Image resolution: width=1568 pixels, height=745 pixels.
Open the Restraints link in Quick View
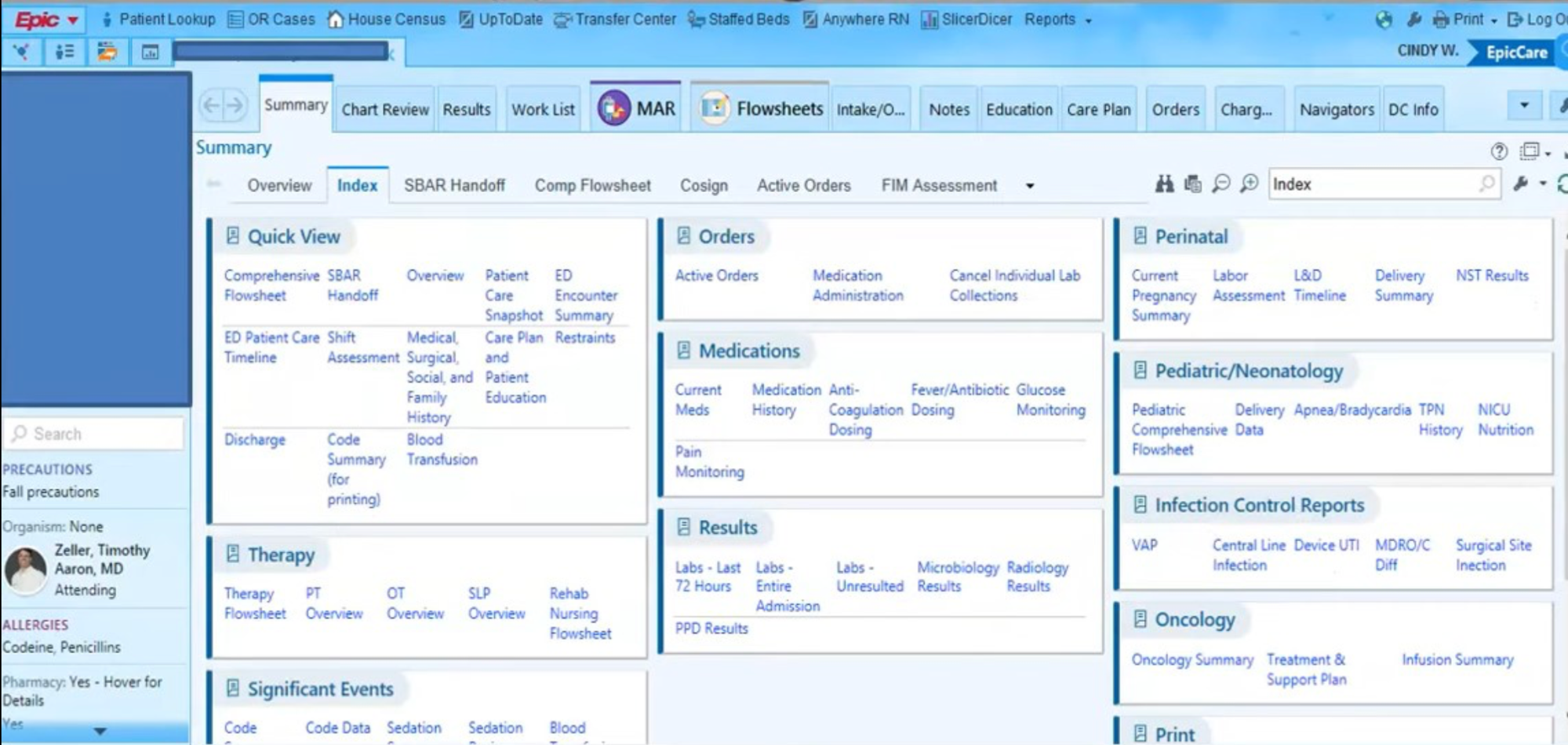point(585,337)
